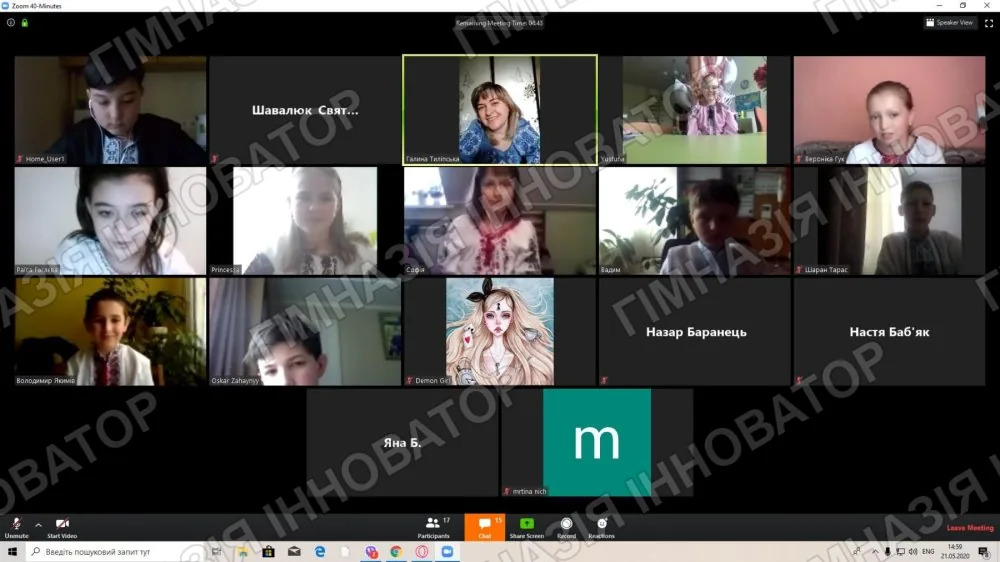Click the green encryption lock icon
The width and height of the screenshot is (1000, 562).
pos(25,23)
